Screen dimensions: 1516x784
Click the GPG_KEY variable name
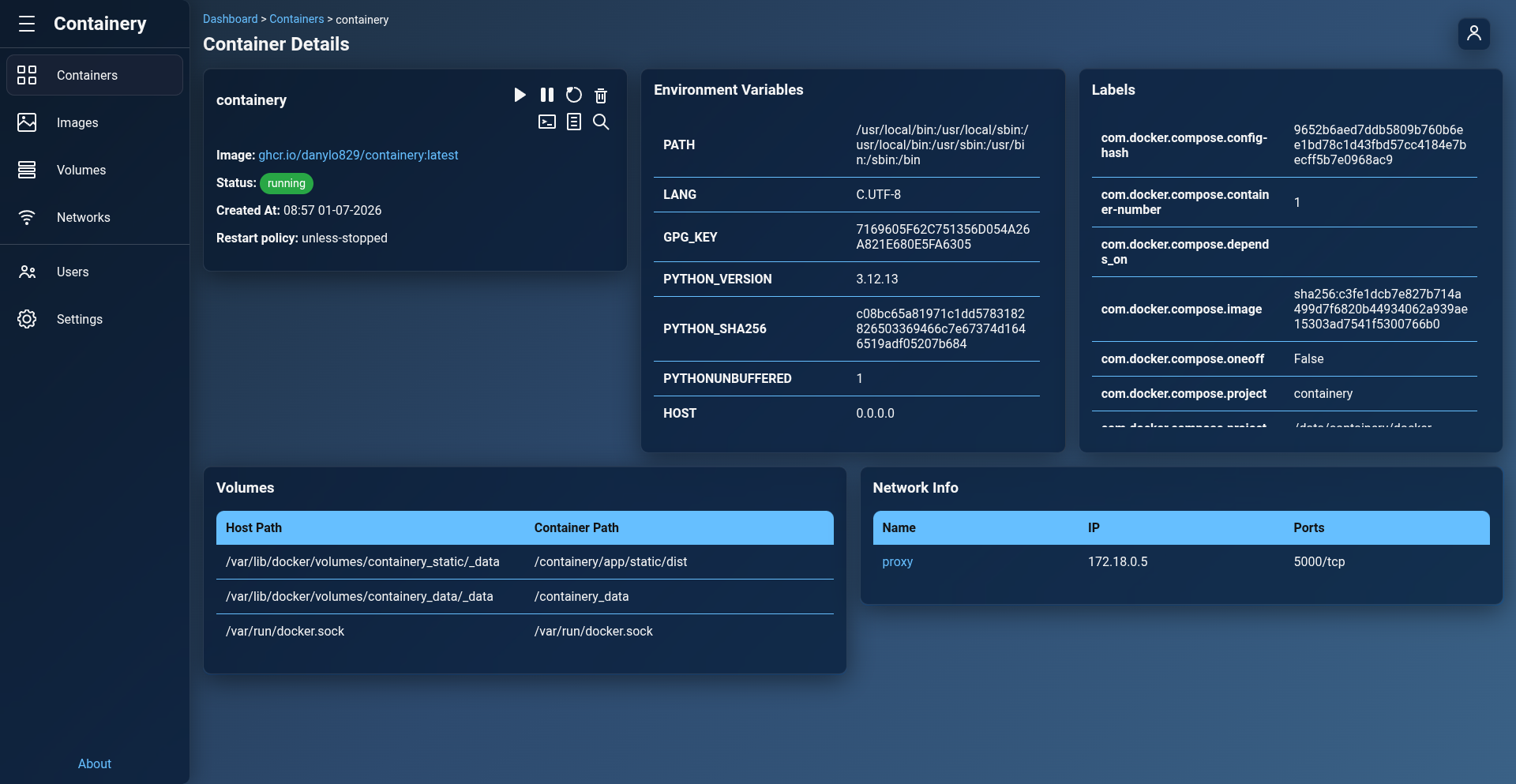tap(690, 237)
